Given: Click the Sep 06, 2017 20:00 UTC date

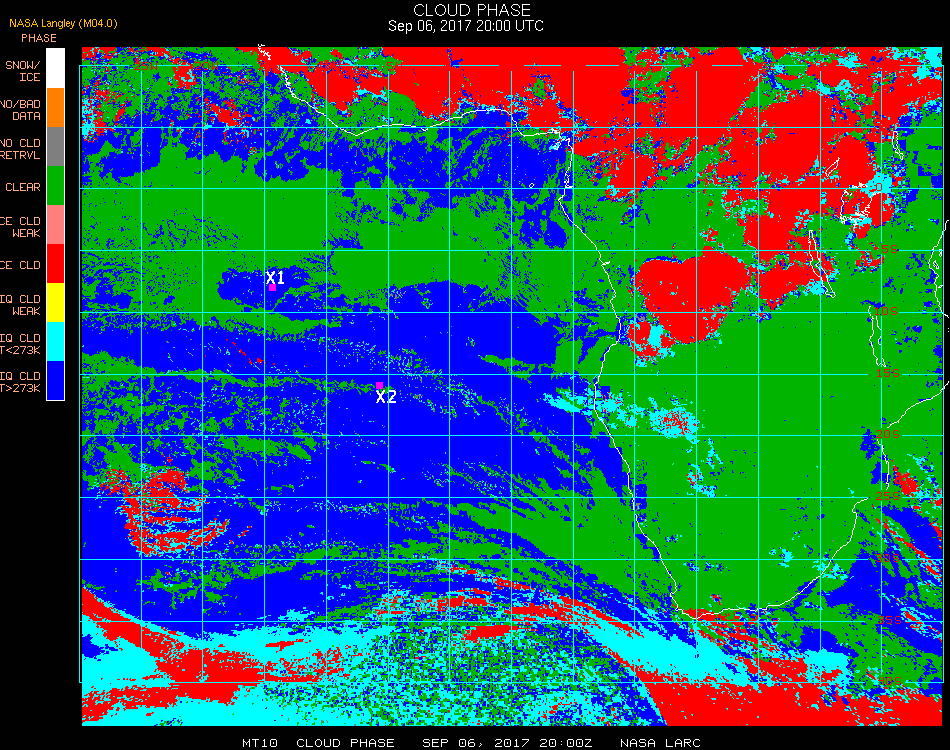Looking at the screenshot, I should click(466, 26).
